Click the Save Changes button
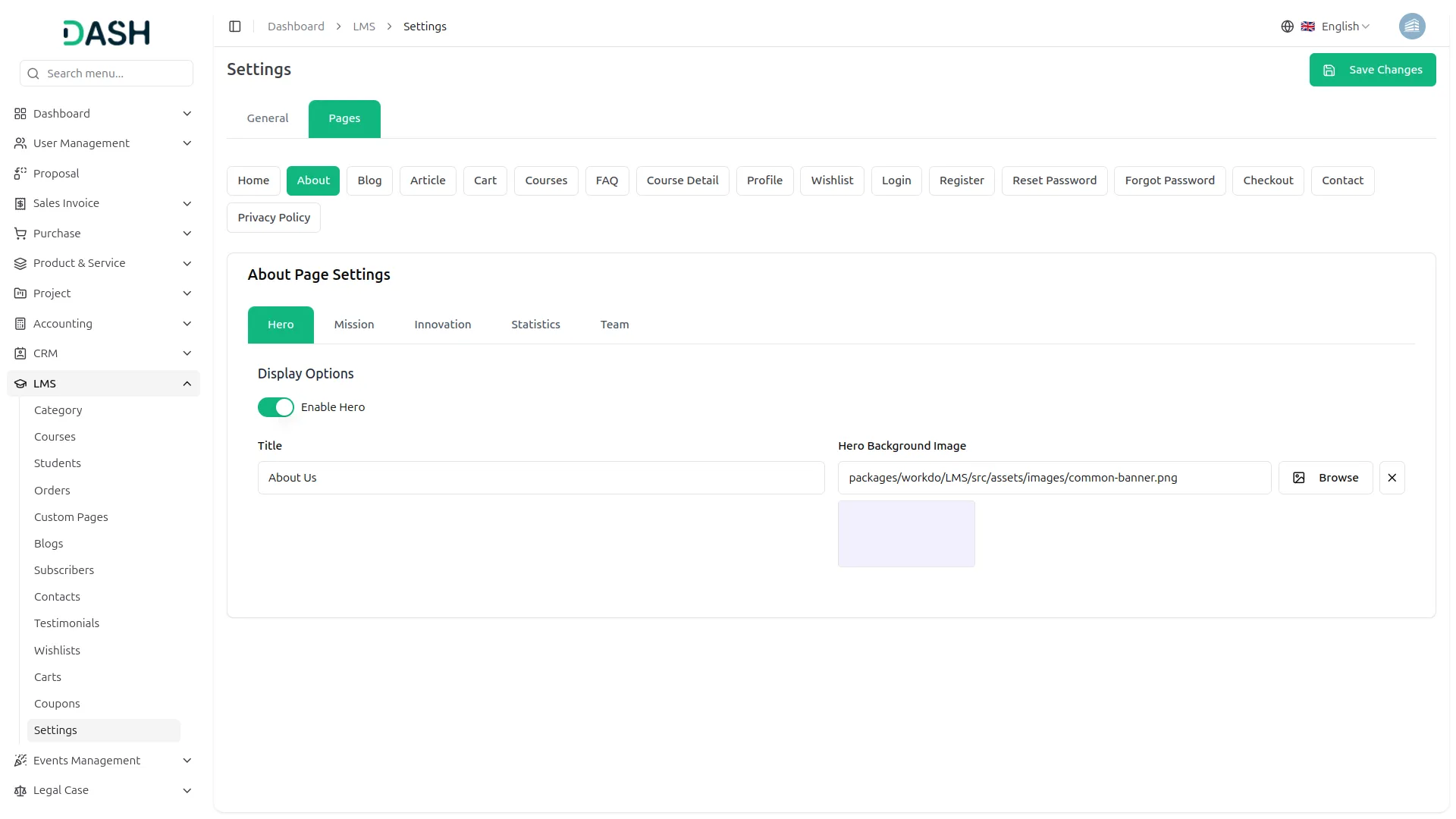Viewport: 1456px width, 819px height. (1372, 70)
